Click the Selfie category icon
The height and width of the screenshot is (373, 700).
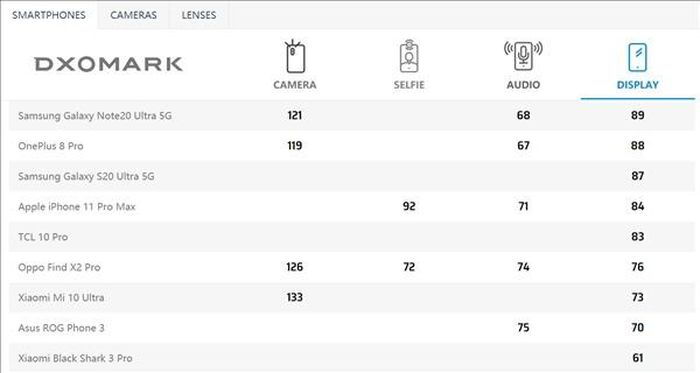(x=409, y=56)
